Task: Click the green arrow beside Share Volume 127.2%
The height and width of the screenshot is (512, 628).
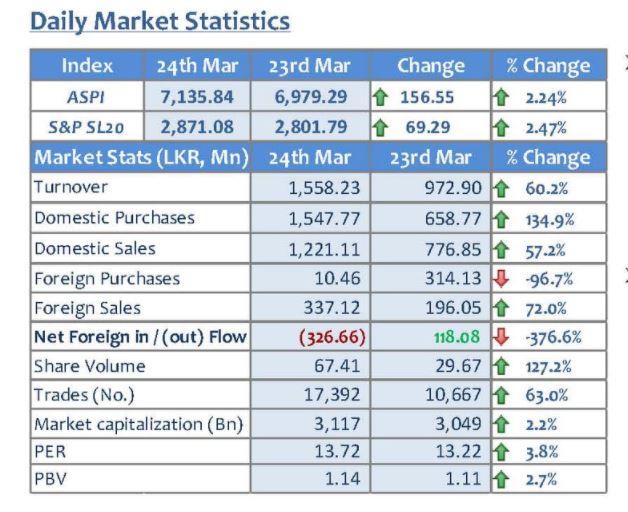Action: pos(501,367)
